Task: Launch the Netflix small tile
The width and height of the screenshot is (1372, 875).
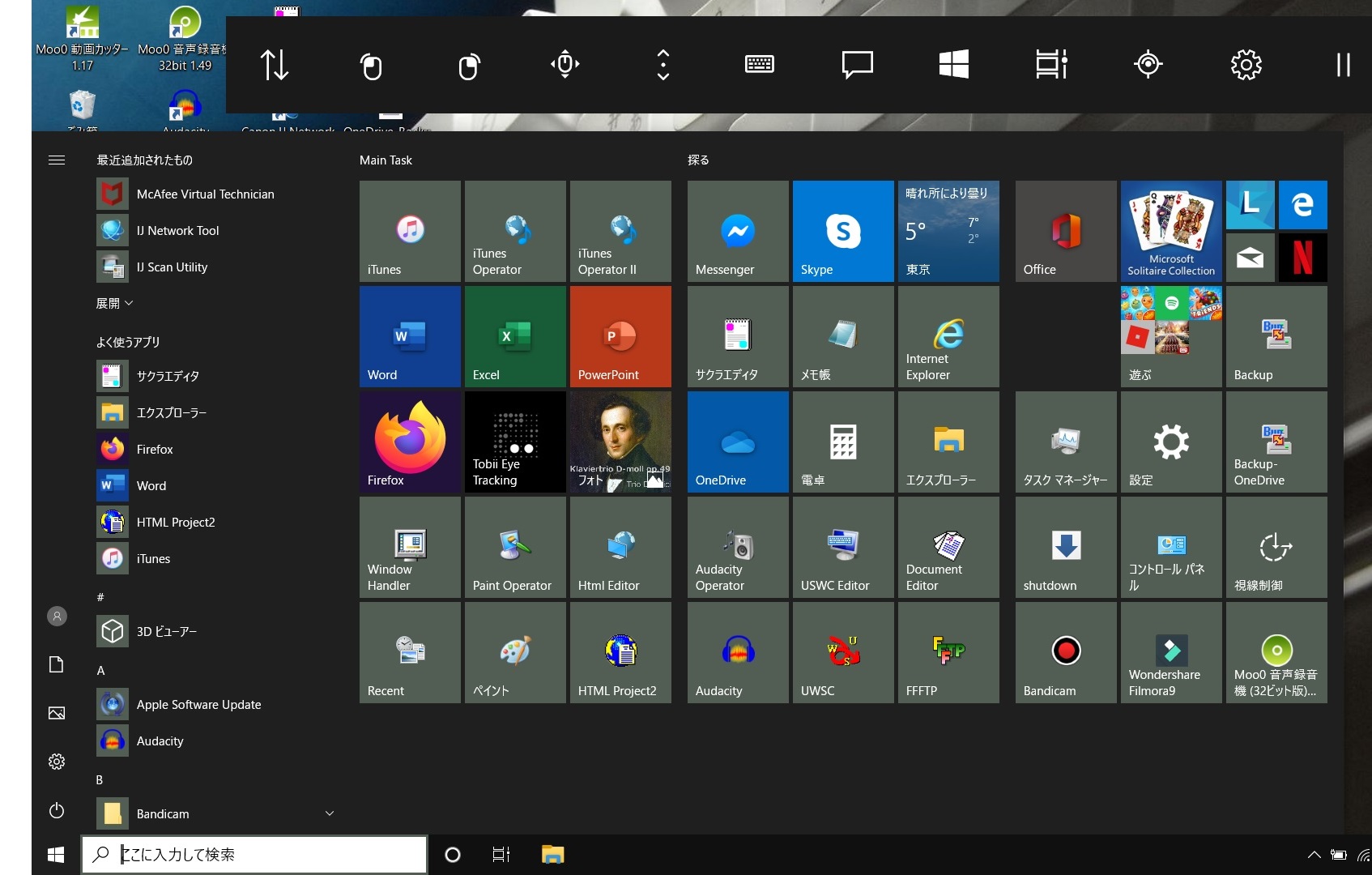Action: (x=1302, y=258)
